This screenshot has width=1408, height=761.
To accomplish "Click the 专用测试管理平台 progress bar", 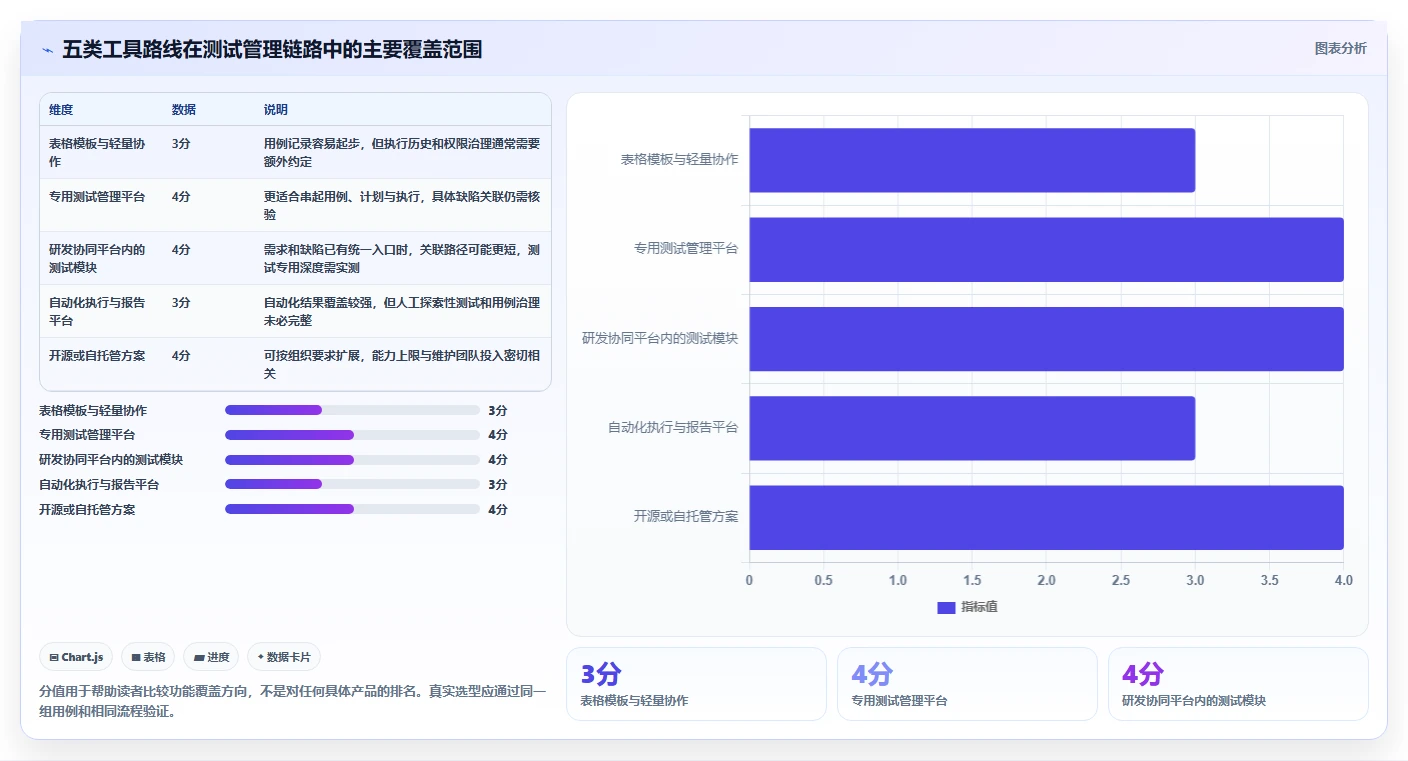I will pos(352,435).
